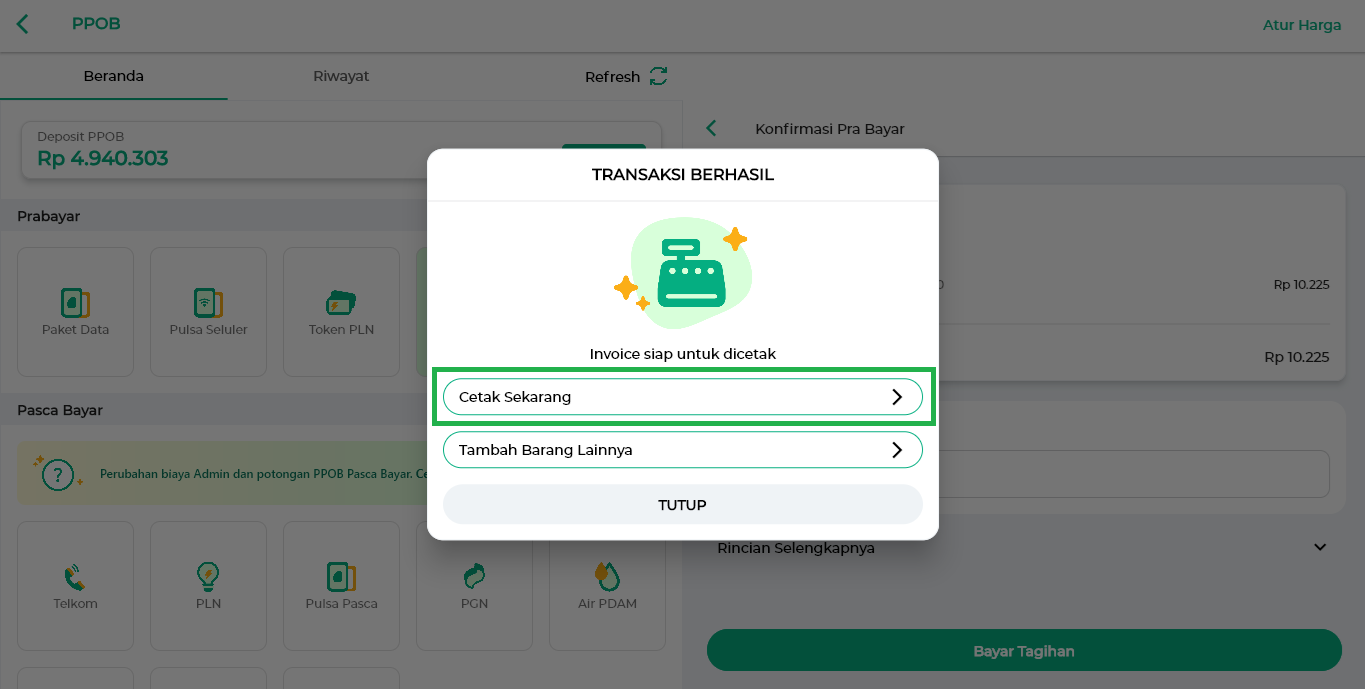Click the Prabayar section heading

(x=48, y=216)
